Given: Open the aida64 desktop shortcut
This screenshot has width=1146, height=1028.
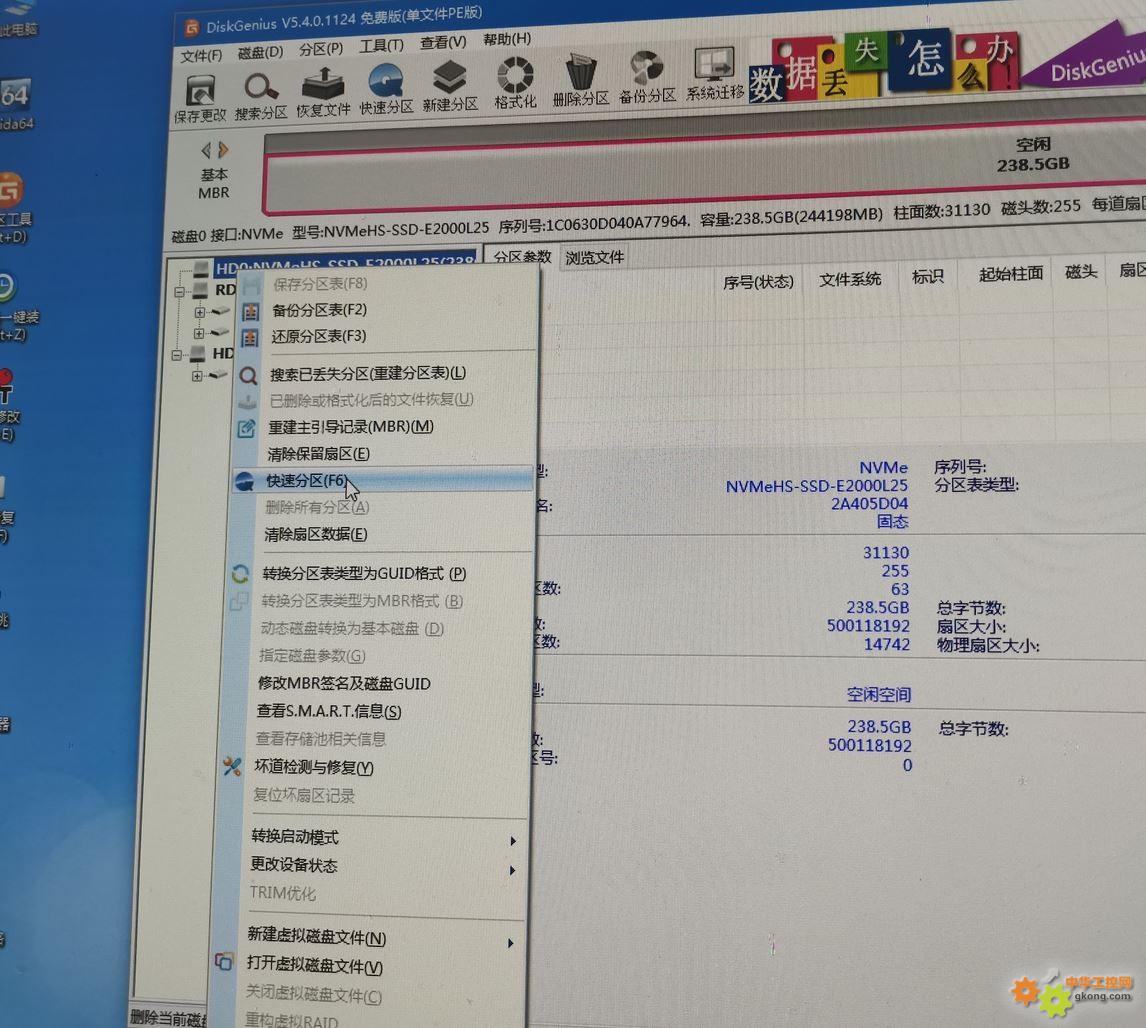Looking at the screenshot, I should coord(15,103).
